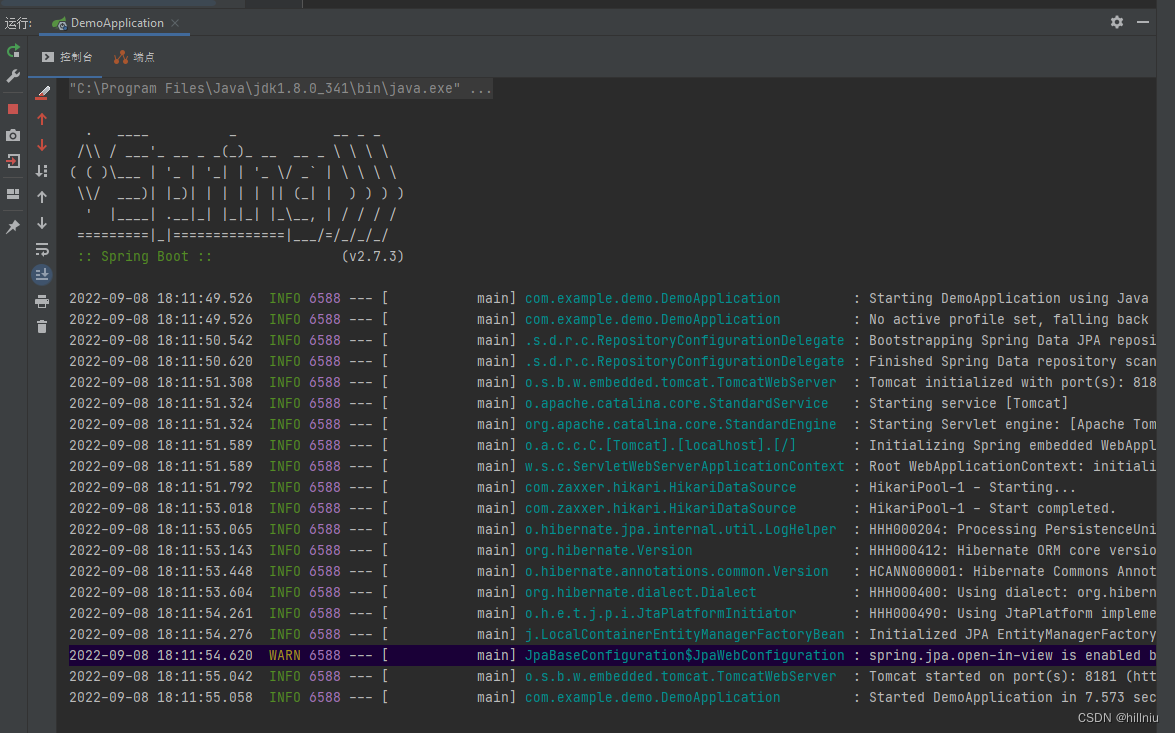Restore layout icon in left strip
Viewport: 1175px width, 733px height.
click(13, 194)
